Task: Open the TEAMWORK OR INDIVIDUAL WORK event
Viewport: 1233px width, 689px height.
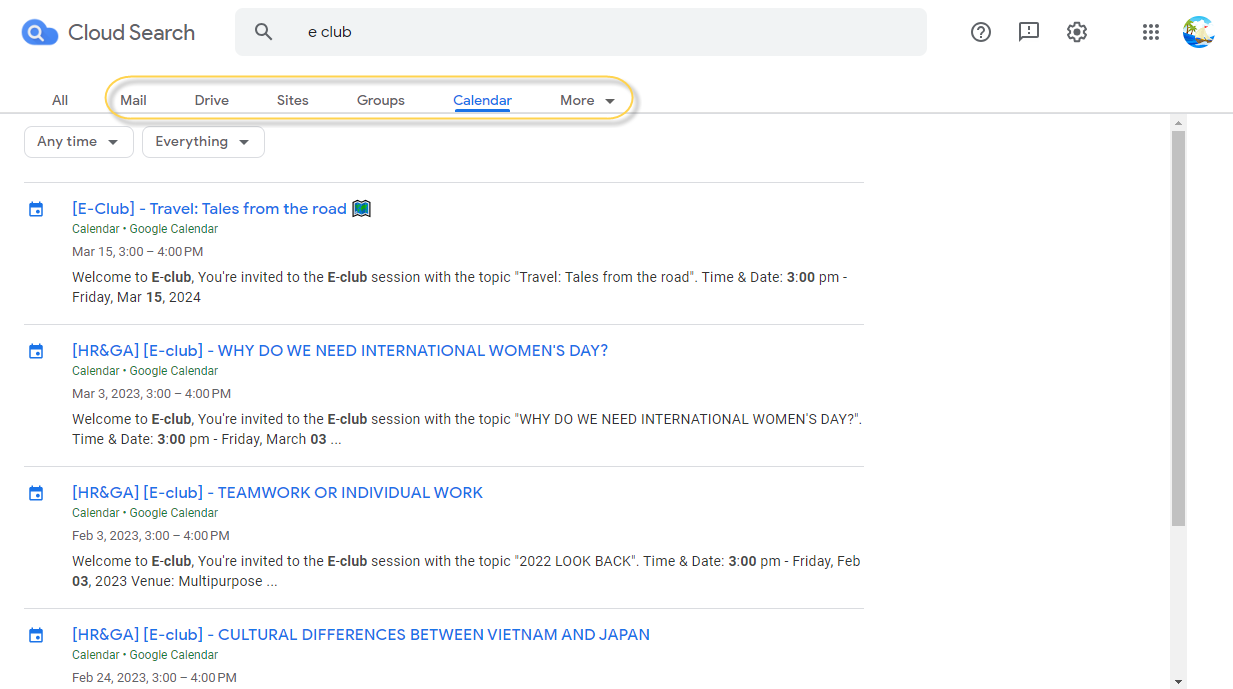Action: [277, 492]
